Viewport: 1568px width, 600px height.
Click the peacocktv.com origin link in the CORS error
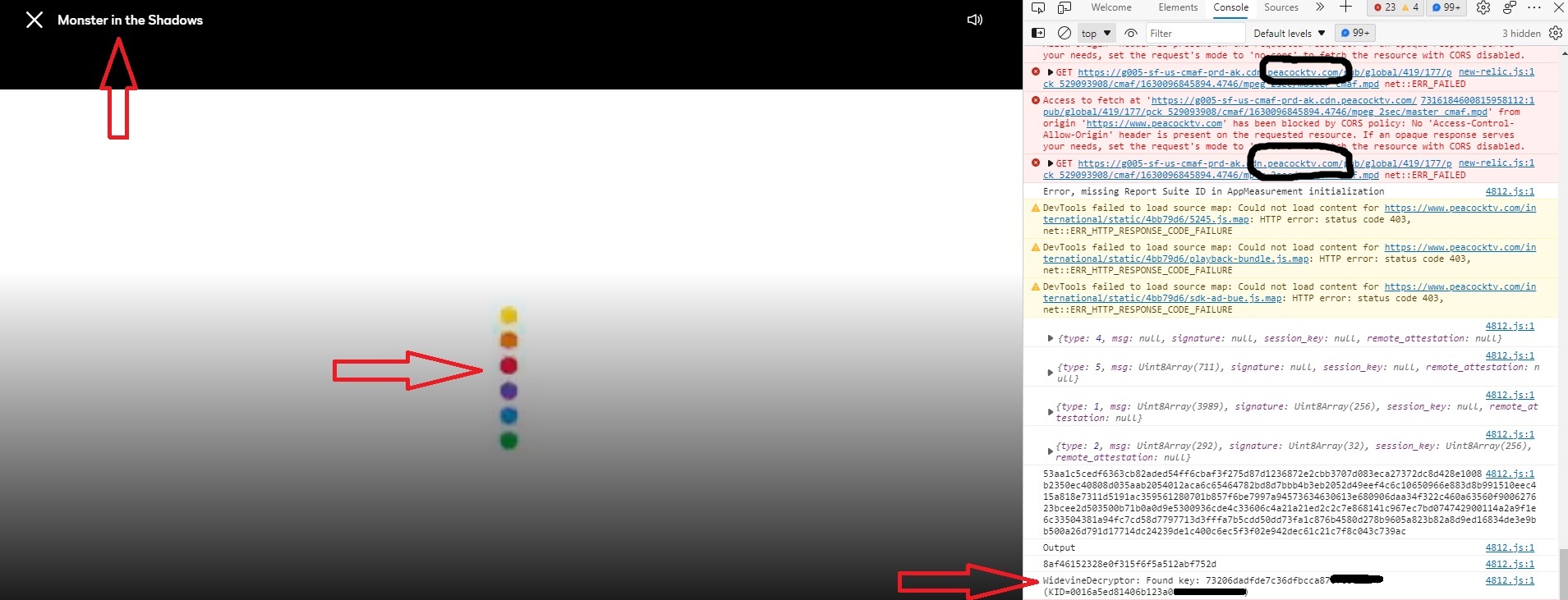point(1154,123)
